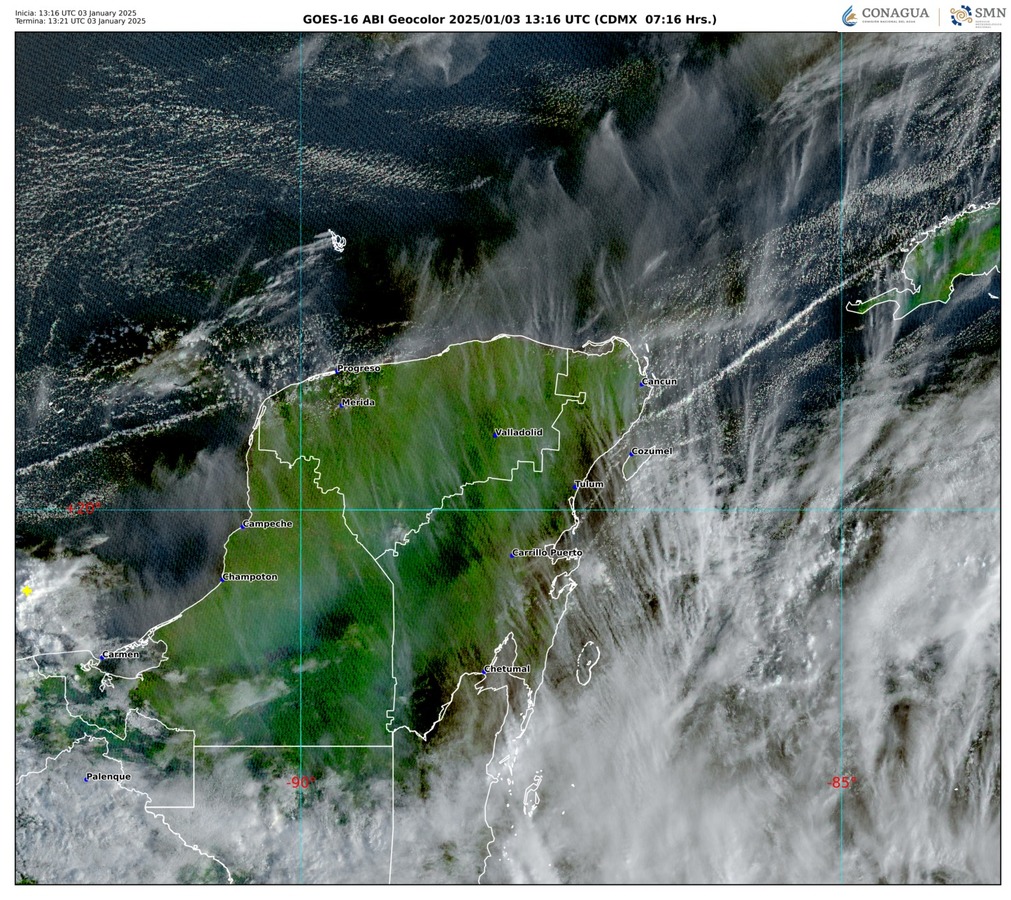Click the -90° longitude label
This screenshot has width=1011, height=900.
coord(301,782)
